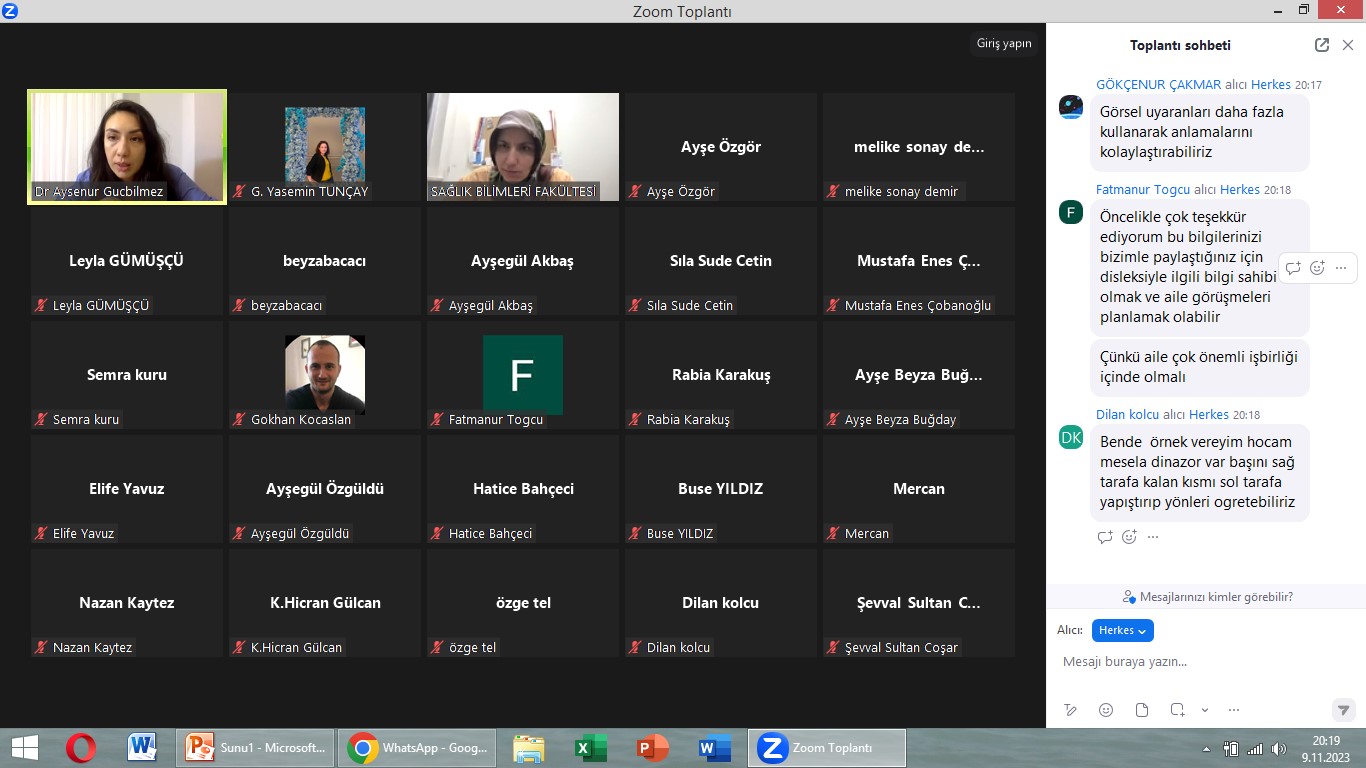Click muted mic icon on Gokhan Kocaslan tile
The image size is (1366, 768).
[239, 420]
